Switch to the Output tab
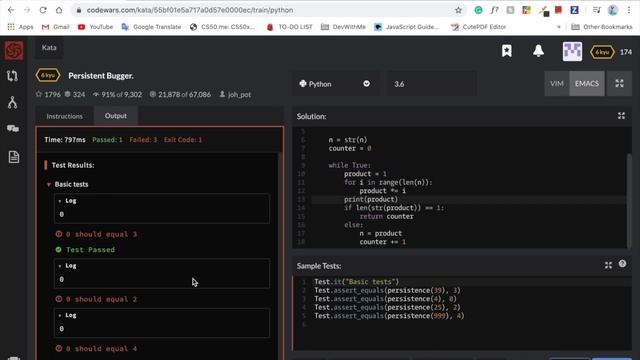Image resolution: width=640 pixels, height=360 pixels. (116, 116)
